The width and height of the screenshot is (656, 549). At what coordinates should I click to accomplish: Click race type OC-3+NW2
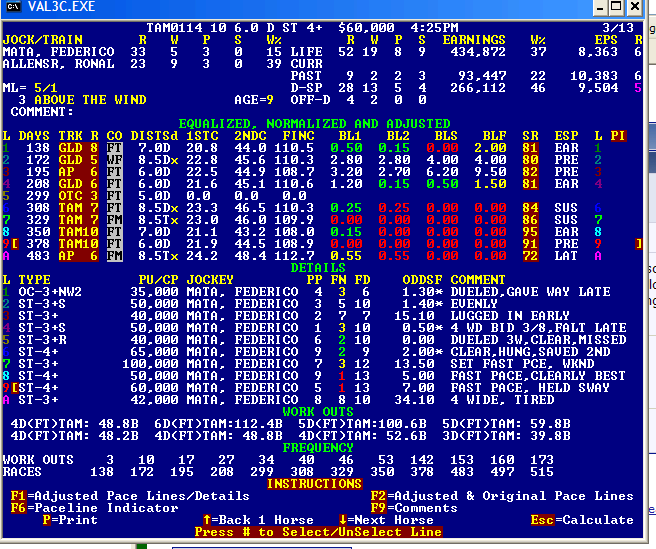point(50,292)
